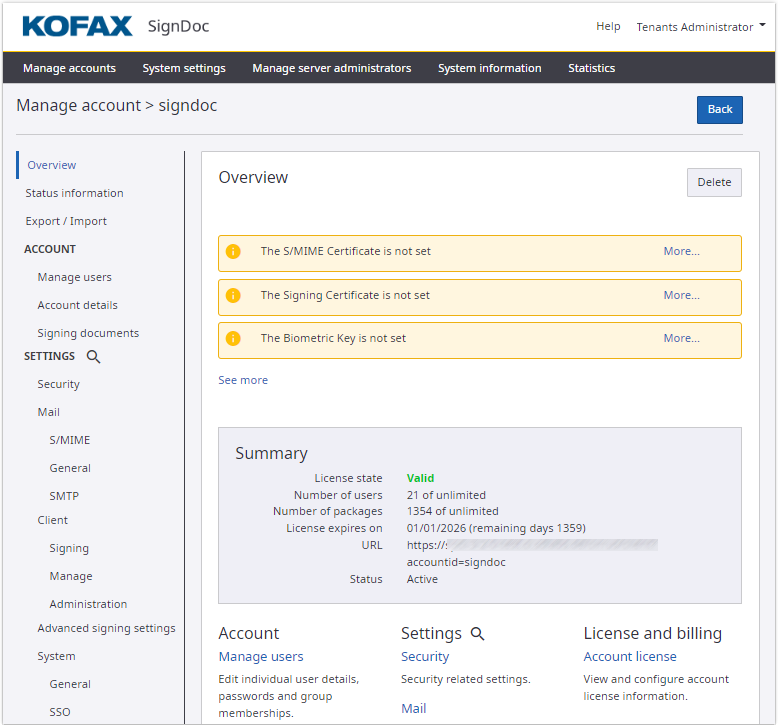The image size is (778, 727).
Task: Open the Statistics menu item
Action: (x=591, y=68)
